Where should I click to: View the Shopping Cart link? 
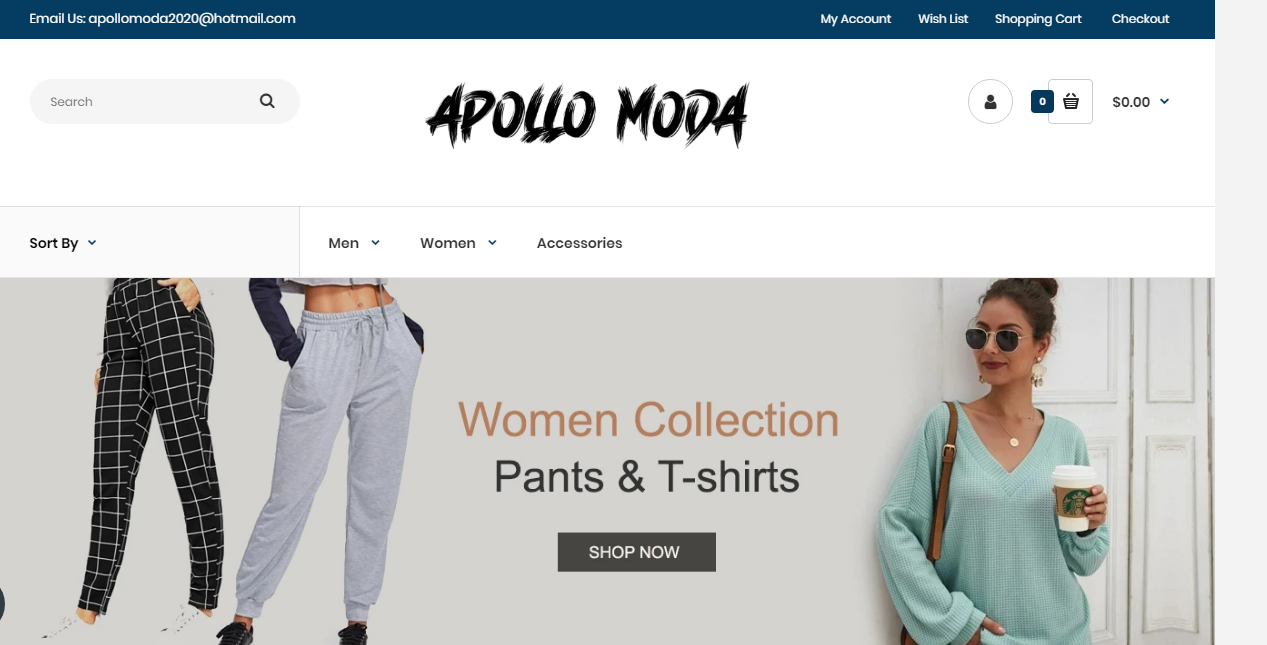point(1038,19)
